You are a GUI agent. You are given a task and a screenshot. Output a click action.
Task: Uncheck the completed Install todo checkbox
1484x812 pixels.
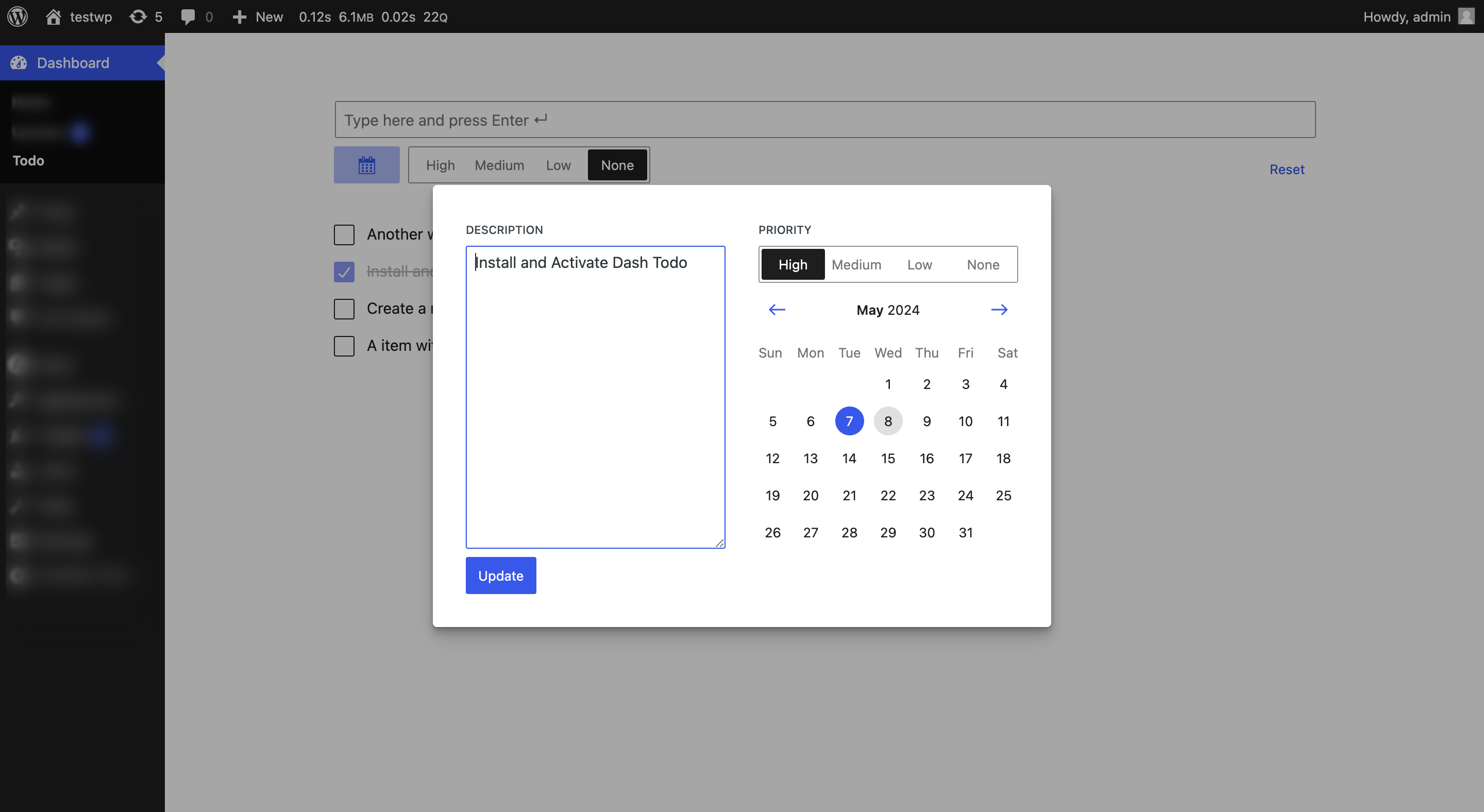[344, 272]
